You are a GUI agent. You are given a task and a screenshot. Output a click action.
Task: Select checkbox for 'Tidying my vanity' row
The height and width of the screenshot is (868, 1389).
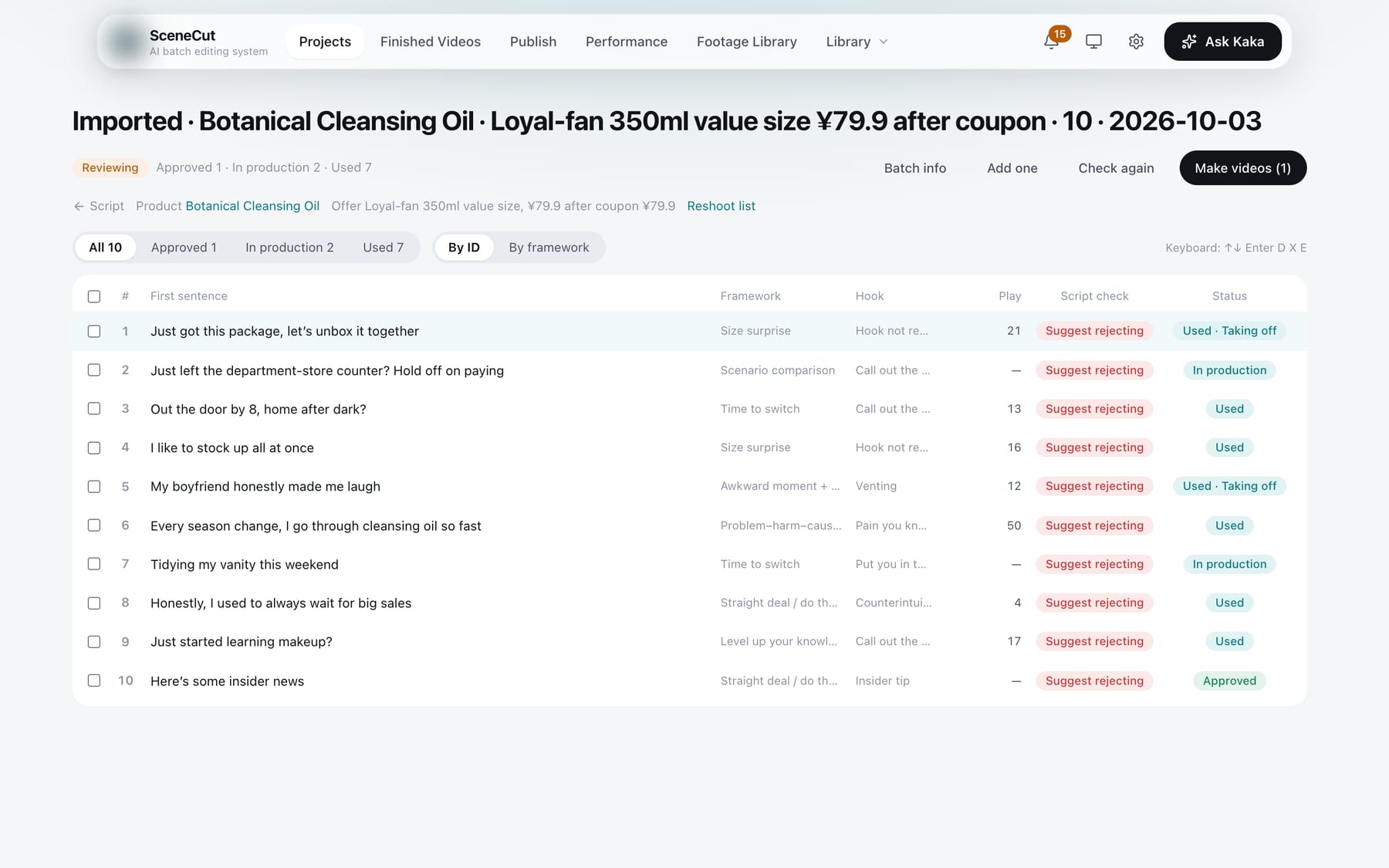point(94,563)
